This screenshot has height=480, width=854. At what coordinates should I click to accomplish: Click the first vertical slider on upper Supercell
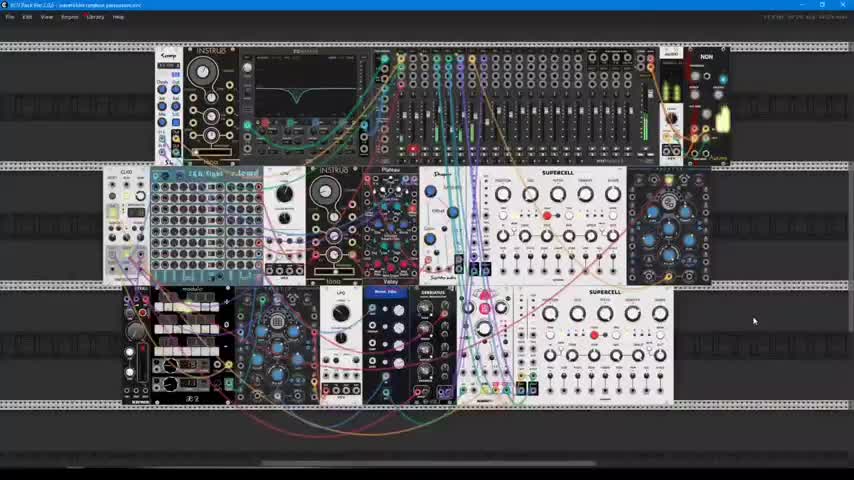(503, 263)
